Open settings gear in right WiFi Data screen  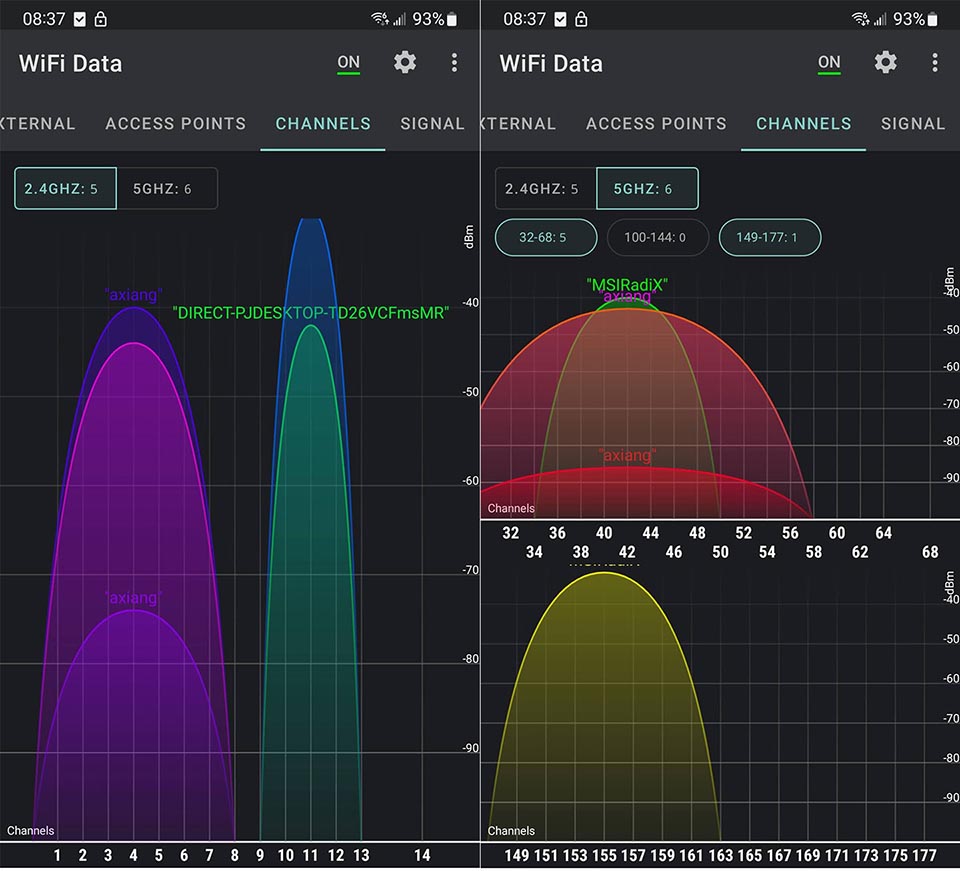click(885, 62)
